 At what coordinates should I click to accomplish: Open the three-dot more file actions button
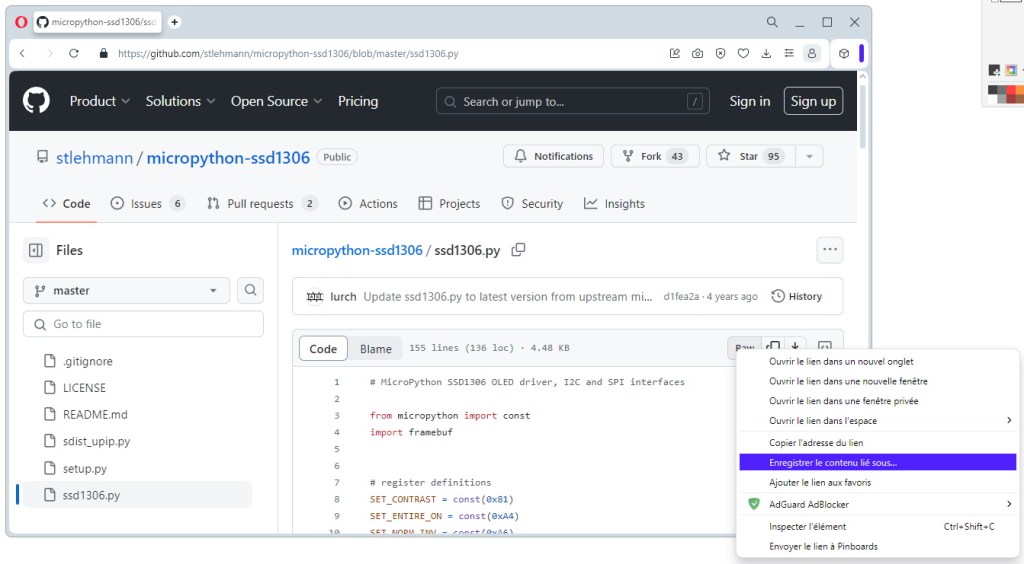[x=829, y=250]
